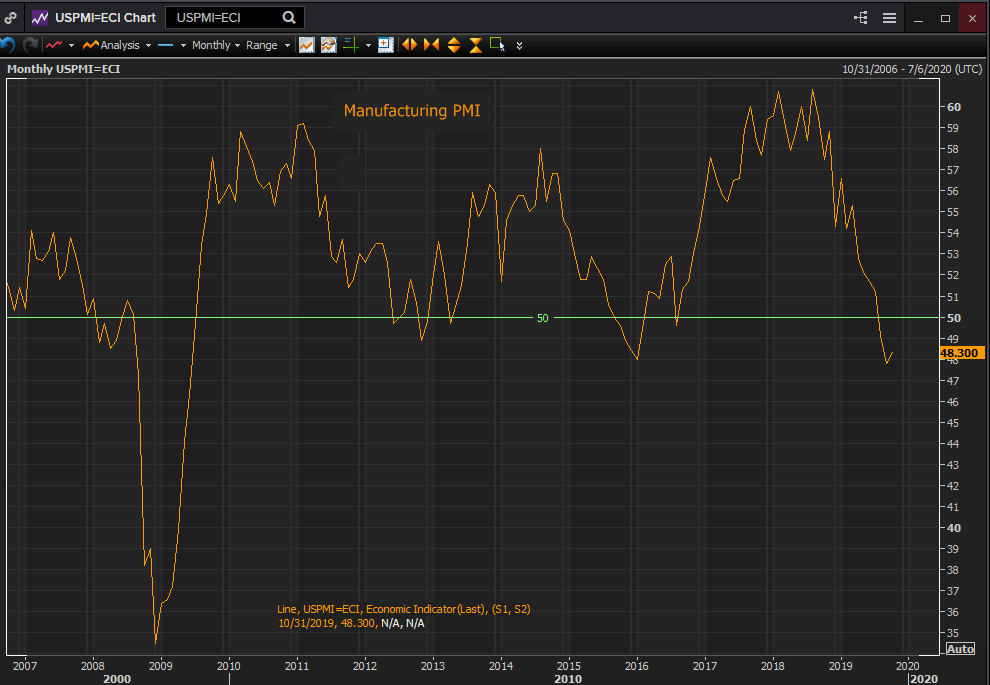Expand the Monthly interval dropdown

[214, 45]
